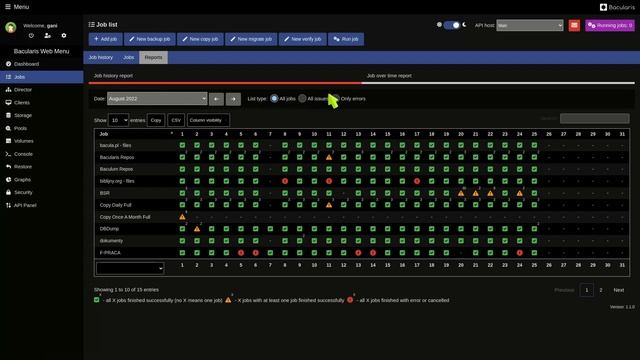Open Restore in the sidebar
The image size is (640, 360).
click(42, 167)
